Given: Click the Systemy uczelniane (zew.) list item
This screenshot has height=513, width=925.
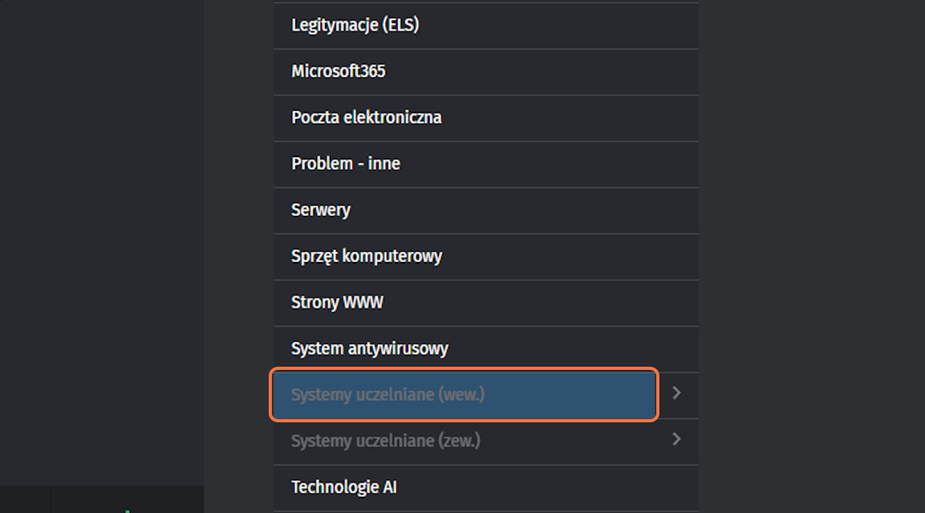Looking at the screenshot, I should pos(385,440).
